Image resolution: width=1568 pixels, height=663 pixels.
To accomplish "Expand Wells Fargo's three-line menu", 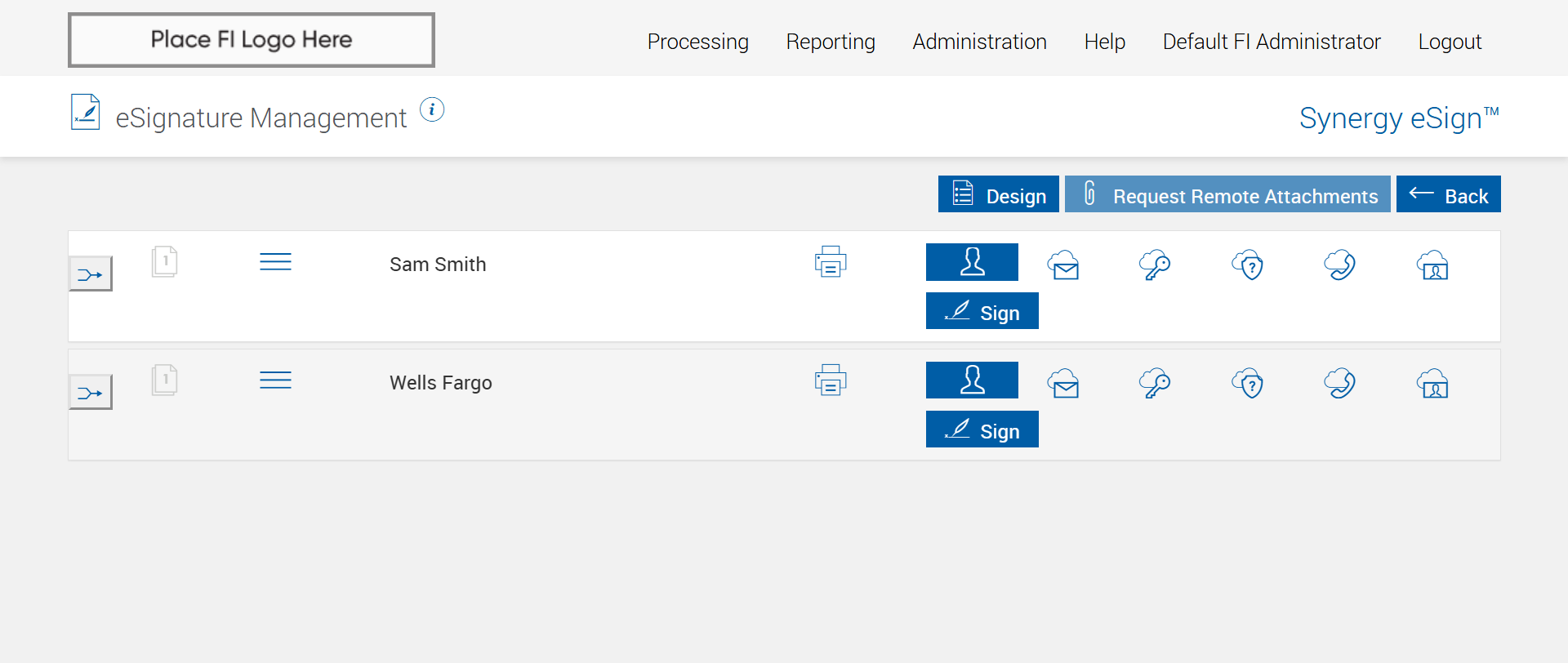I will (x=275, y=380).
